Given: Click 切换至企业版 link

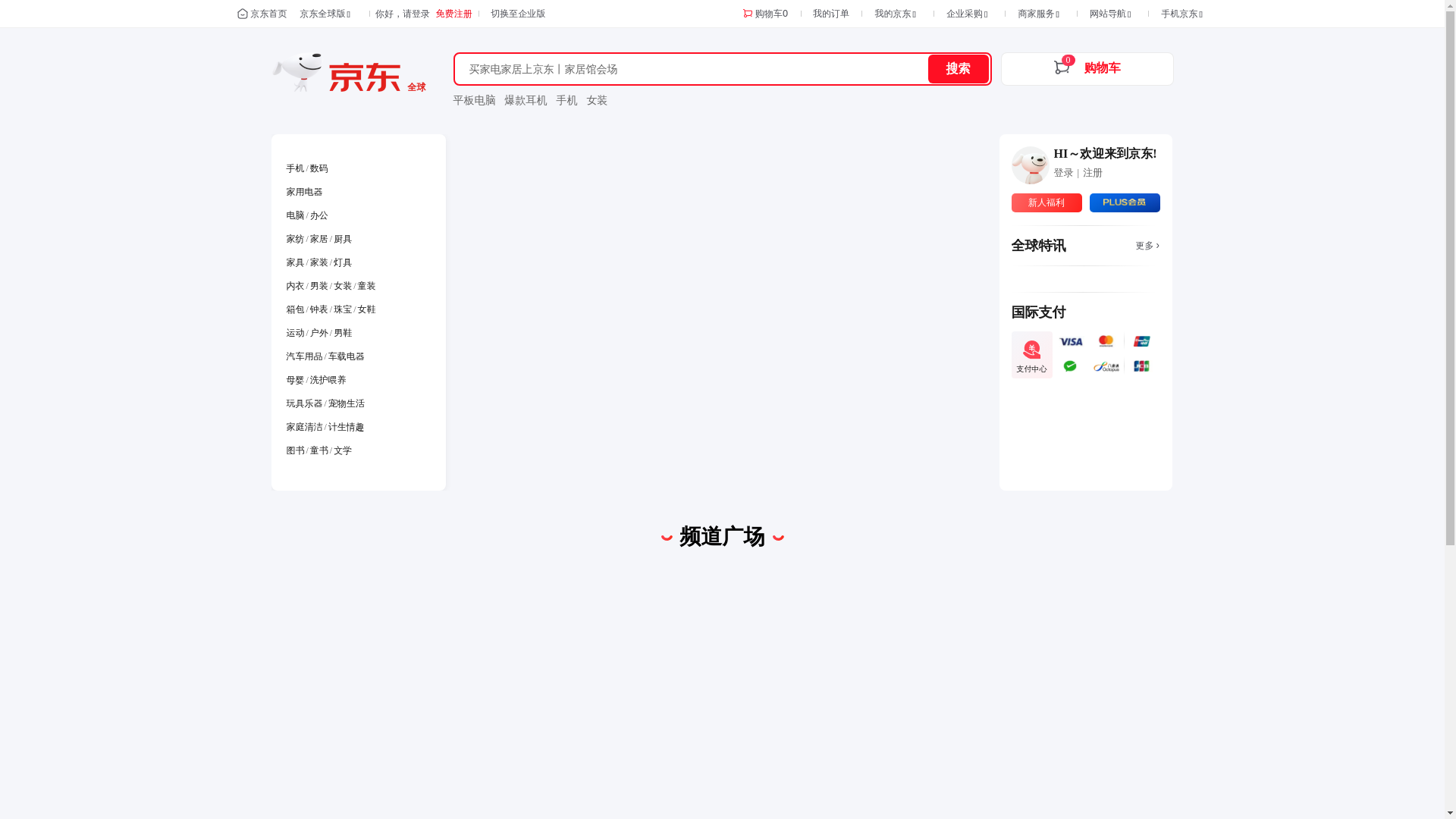Looking at the screenshot, I should coord(518,14).
